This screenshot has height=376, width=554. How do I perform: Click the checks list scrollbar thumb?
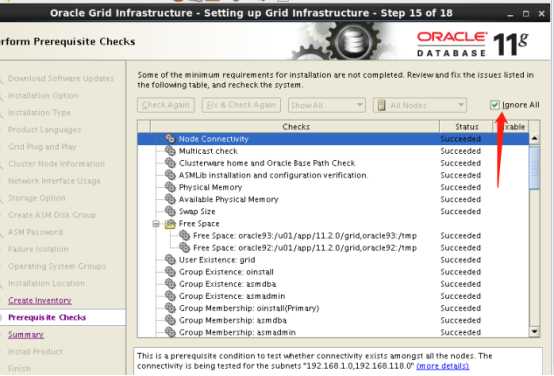pos(534,167)
